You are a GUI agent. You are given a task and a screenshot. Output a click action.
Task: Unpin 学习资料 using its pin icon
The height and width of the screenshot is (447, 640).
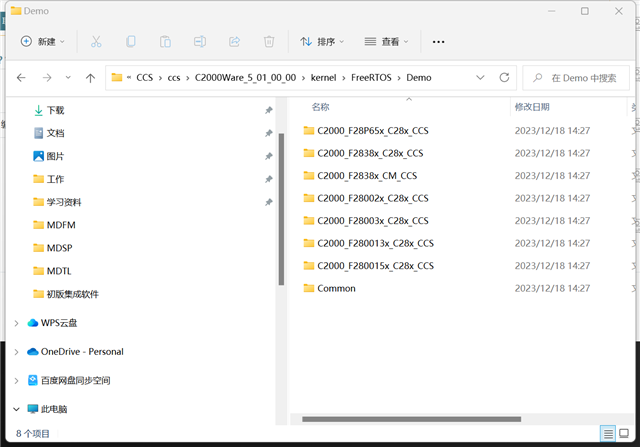[269, 202]
